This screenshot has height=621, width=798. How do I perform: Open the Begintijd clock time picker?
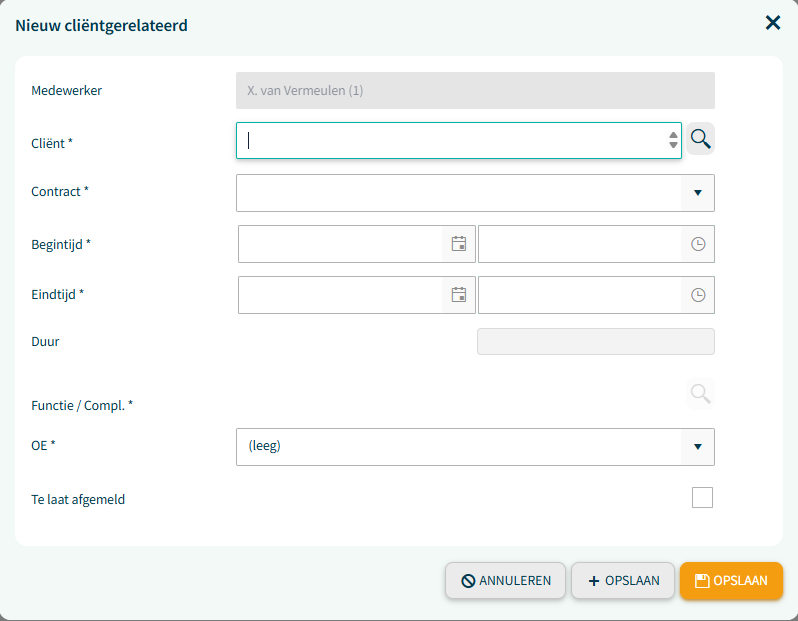coord(698,244)
